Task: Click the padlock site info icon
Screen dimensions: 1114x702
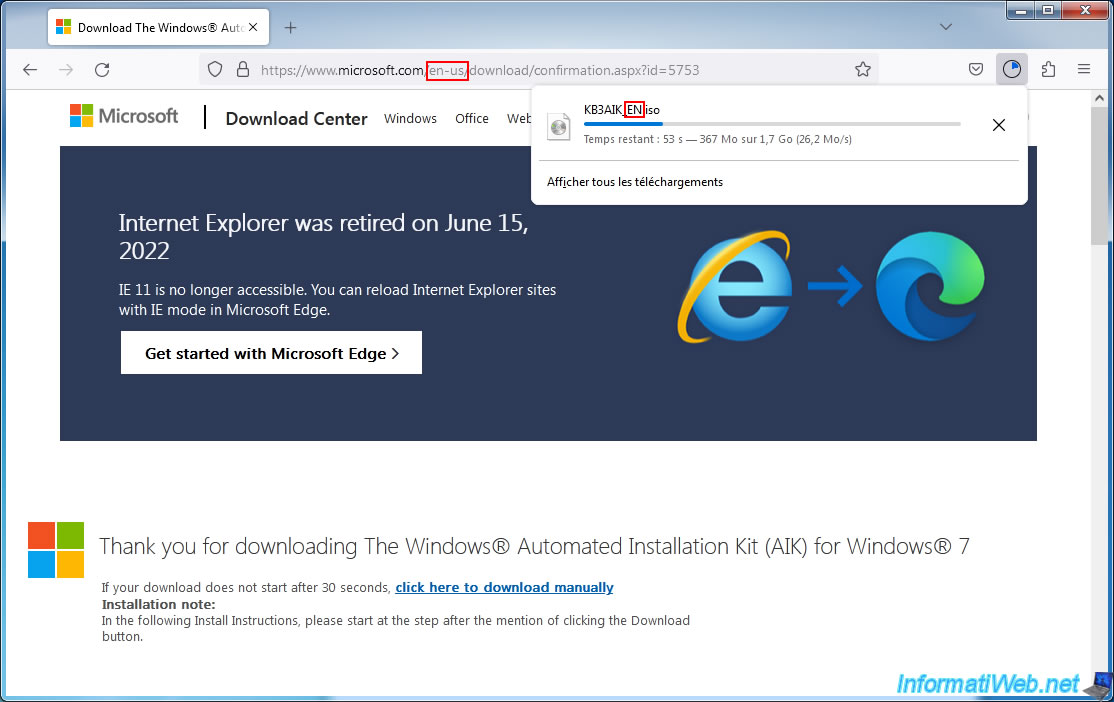Action: click(x=242, y=70)
